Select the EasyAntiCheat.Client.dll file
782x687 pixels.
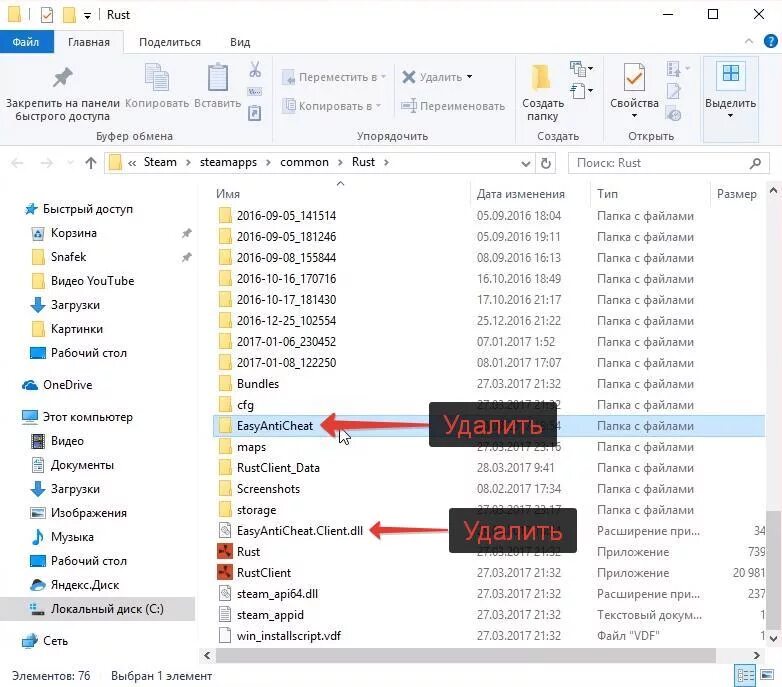300,530
